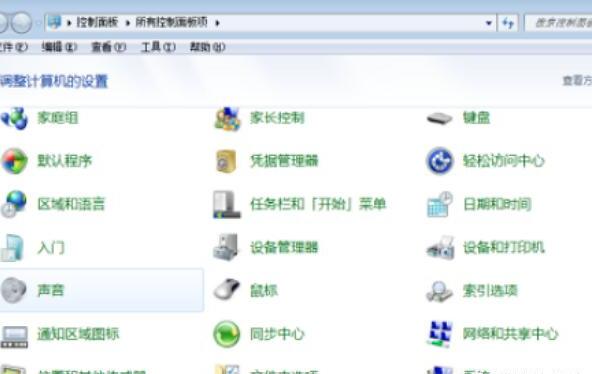
Task: Select the 设备和打印机 label
Action: (504, 248)
